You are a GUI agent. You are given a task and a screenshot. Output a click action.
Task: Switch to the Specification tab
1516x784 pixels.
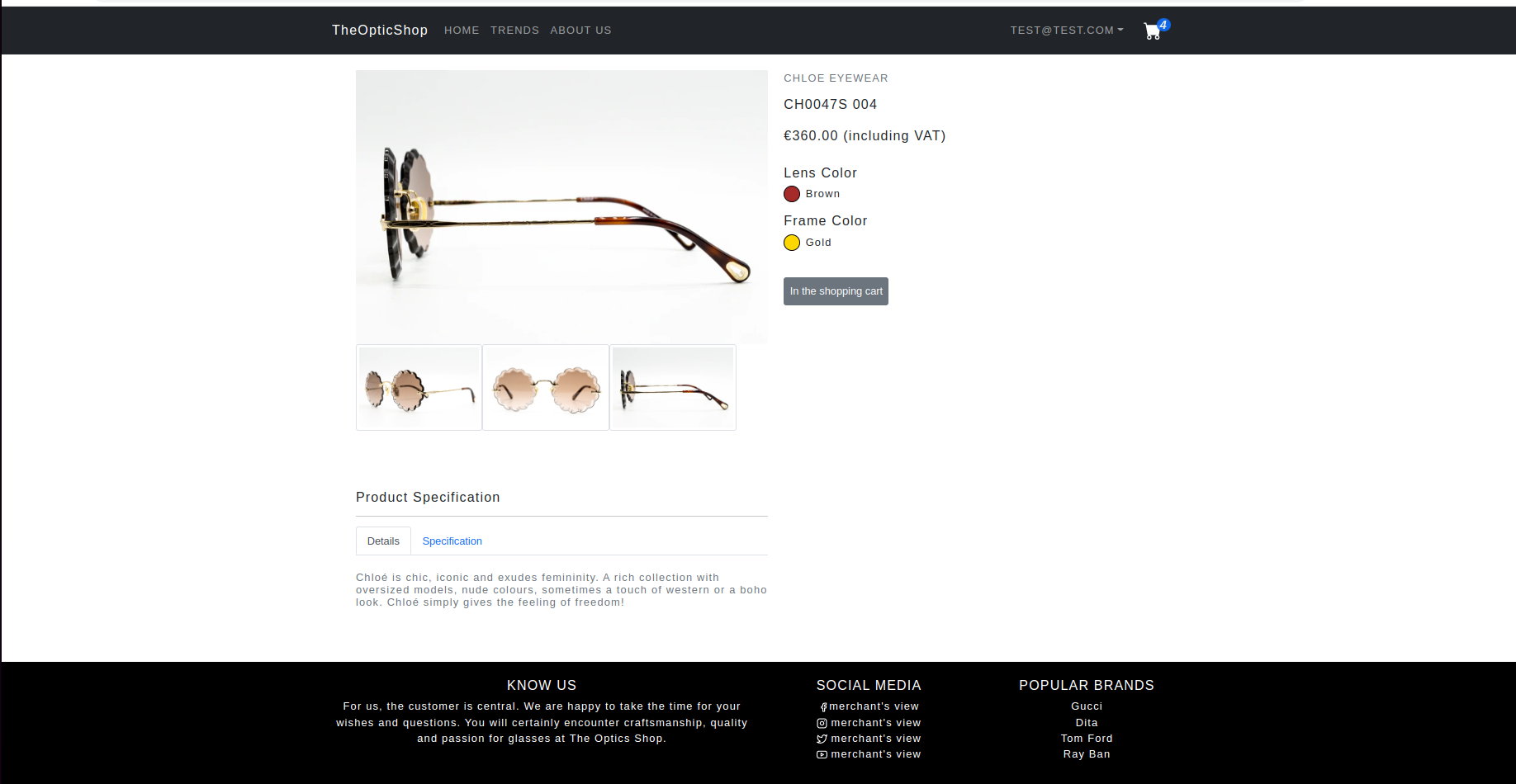pos(452,541)
